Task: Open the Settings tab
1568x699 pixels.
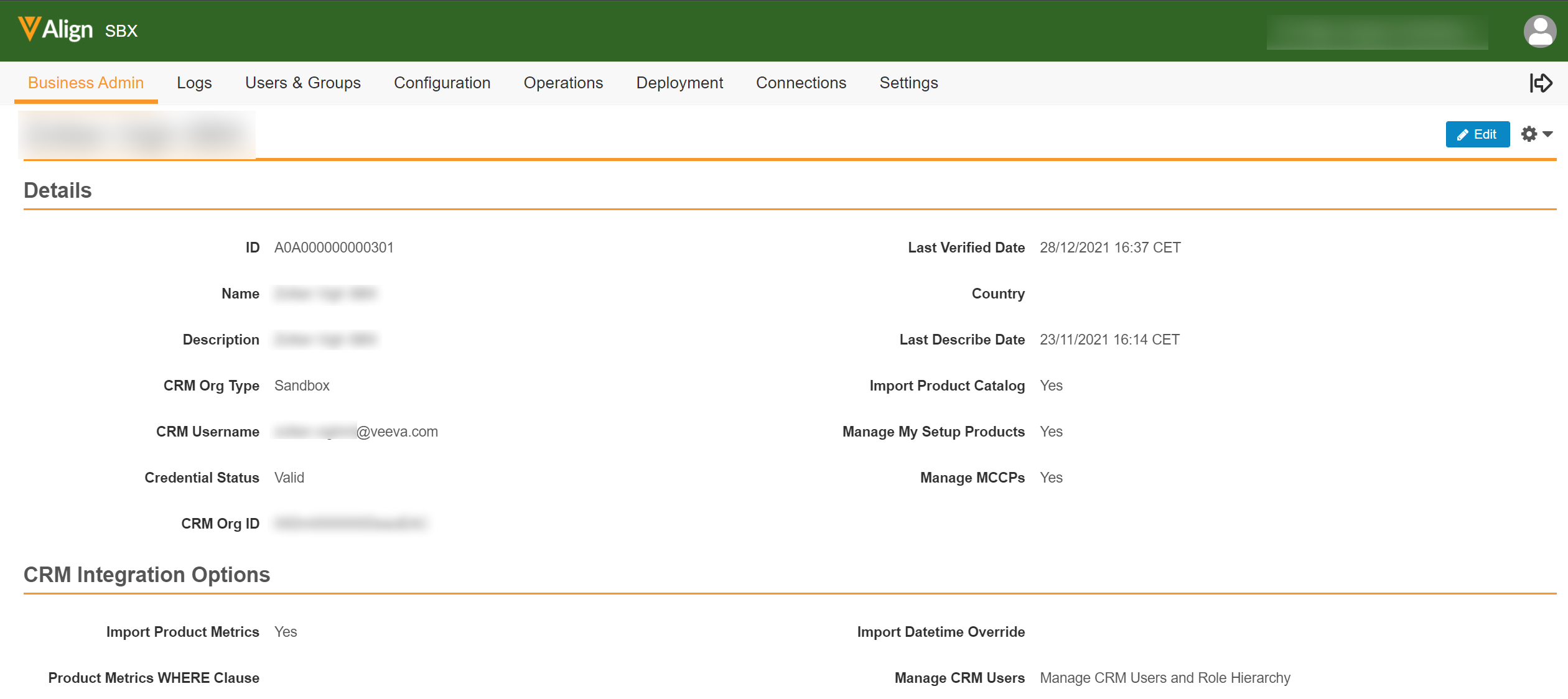Action: pos(908,83)
